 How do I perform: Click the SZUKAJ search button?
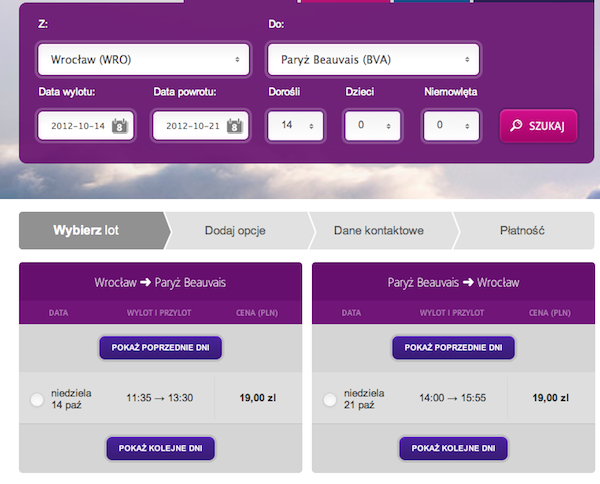[x=538, y=126]
